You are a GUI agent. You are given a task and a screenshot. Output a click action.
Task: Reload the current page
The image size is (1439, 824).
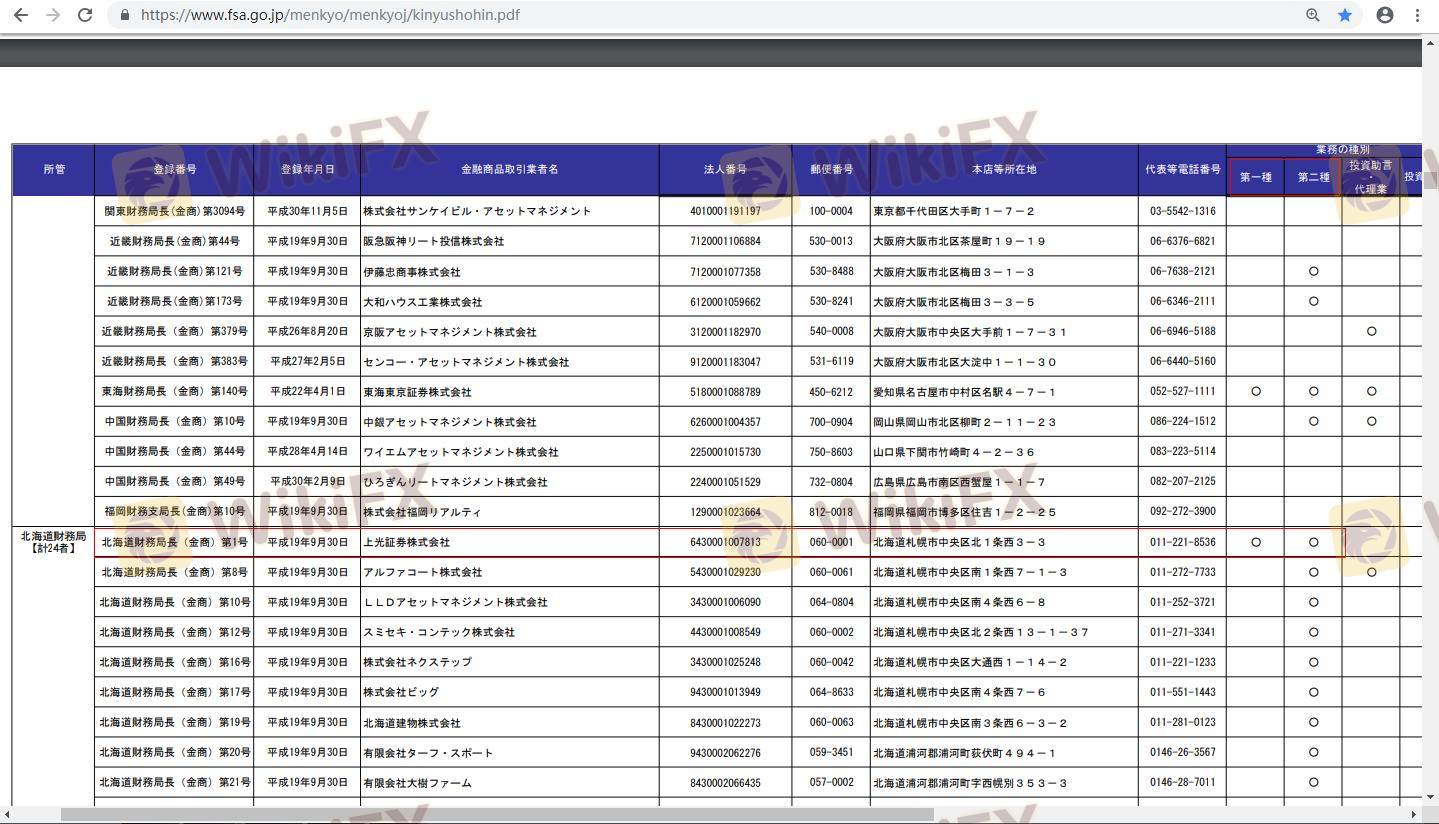pos(85,15)
